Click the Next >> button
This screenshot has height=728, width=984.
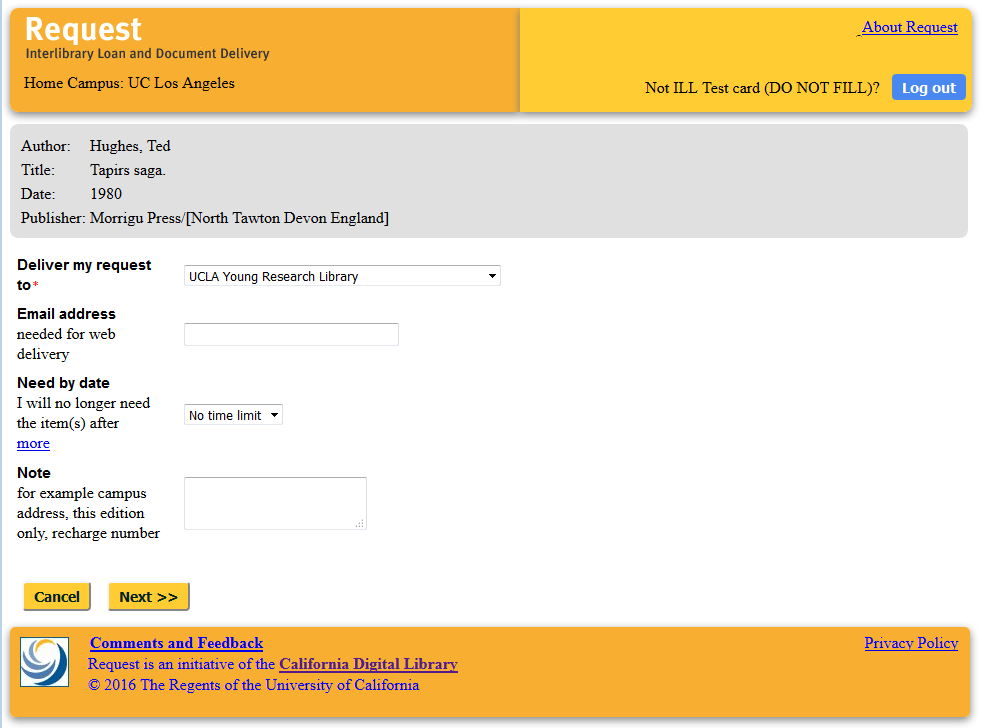pos(149,596)
